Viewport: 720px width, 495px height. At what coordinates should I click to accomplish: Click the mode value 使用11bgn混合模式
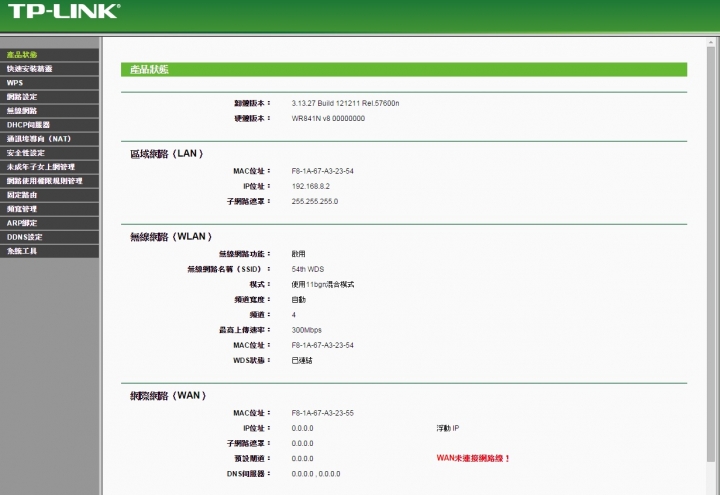(322, 285)
